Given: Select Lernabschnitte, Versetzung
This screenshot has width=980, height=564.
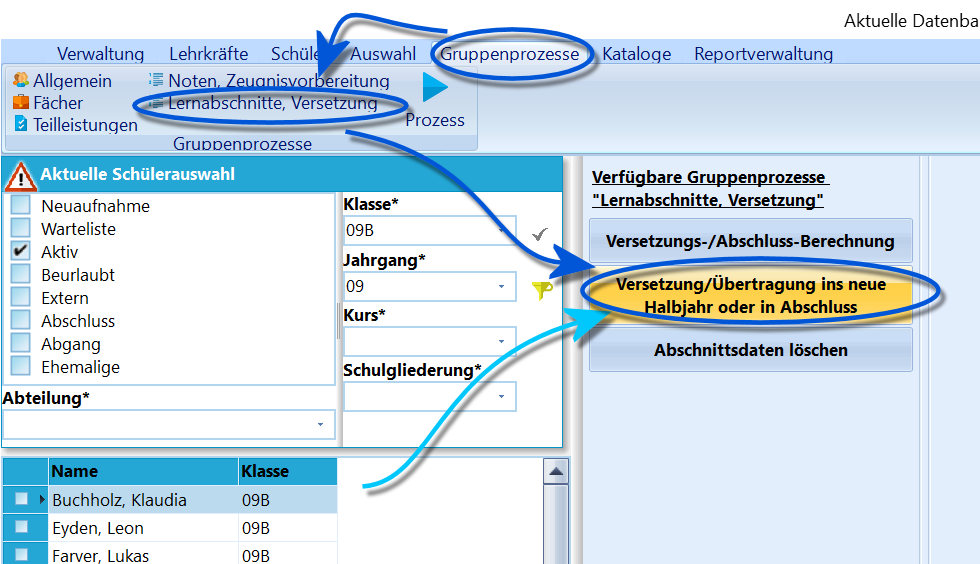Looking at the screenshot, I should pos(273,103).
